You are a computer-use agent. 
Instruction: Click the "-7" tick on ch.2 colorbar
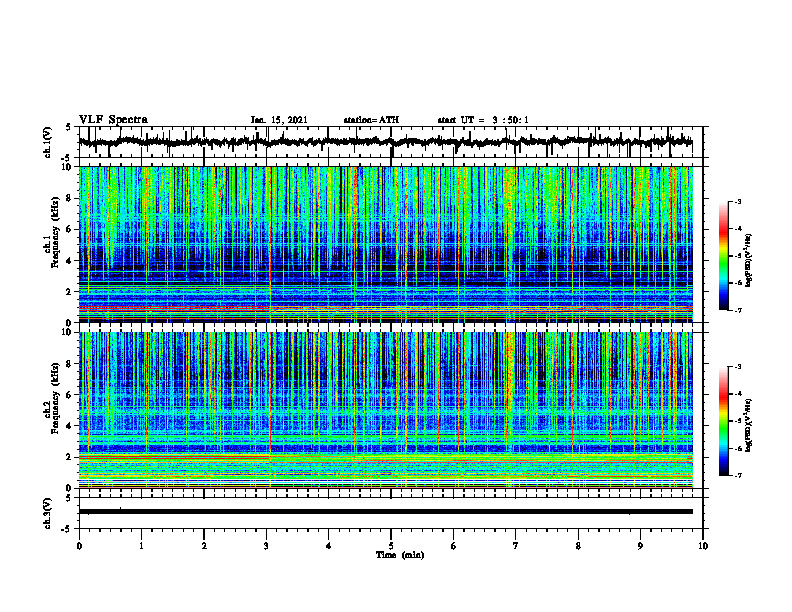point(737,475)
